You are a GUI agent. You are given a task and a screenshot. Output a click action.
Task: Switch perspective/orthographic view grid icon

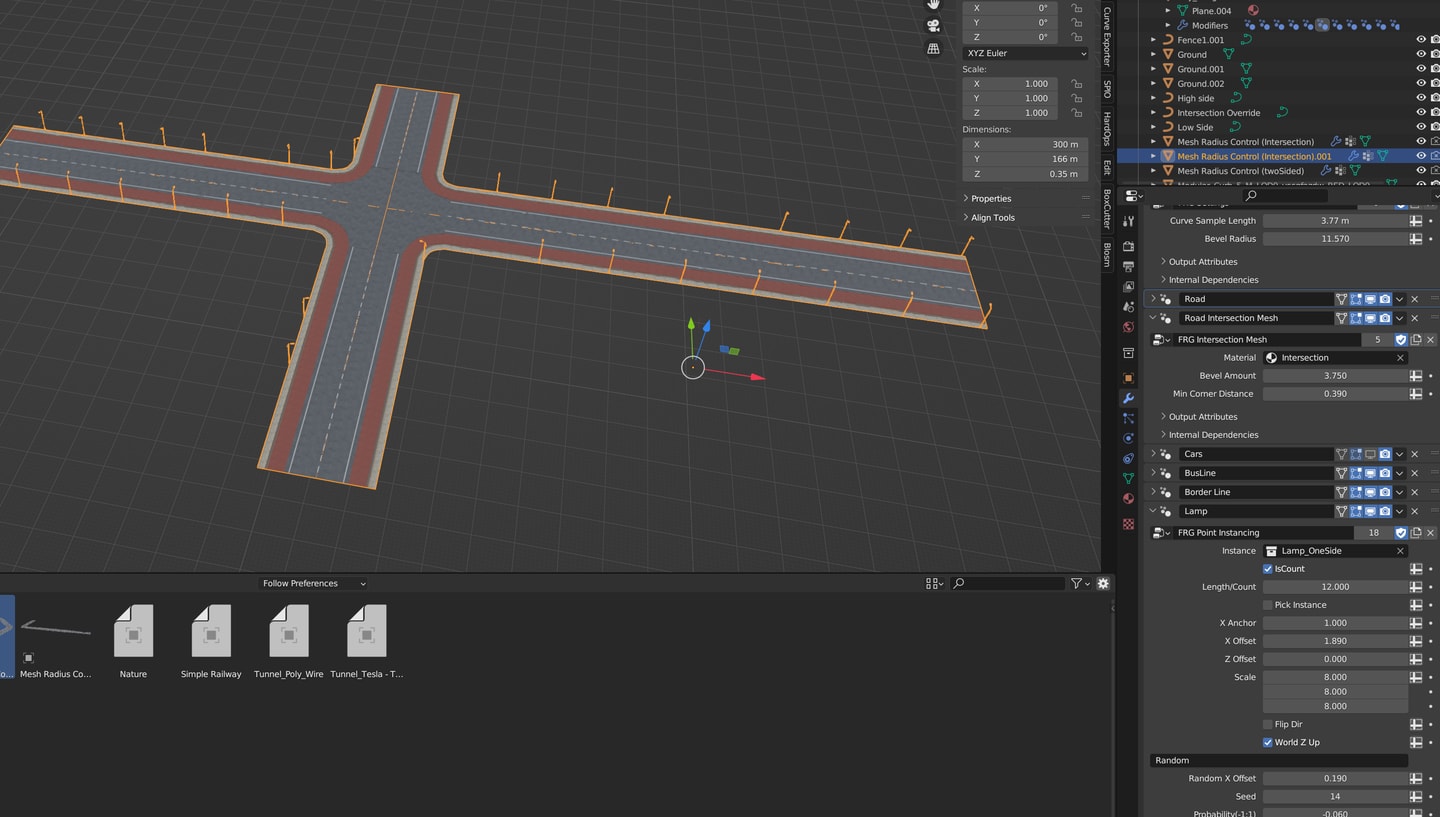pos(933,49)
